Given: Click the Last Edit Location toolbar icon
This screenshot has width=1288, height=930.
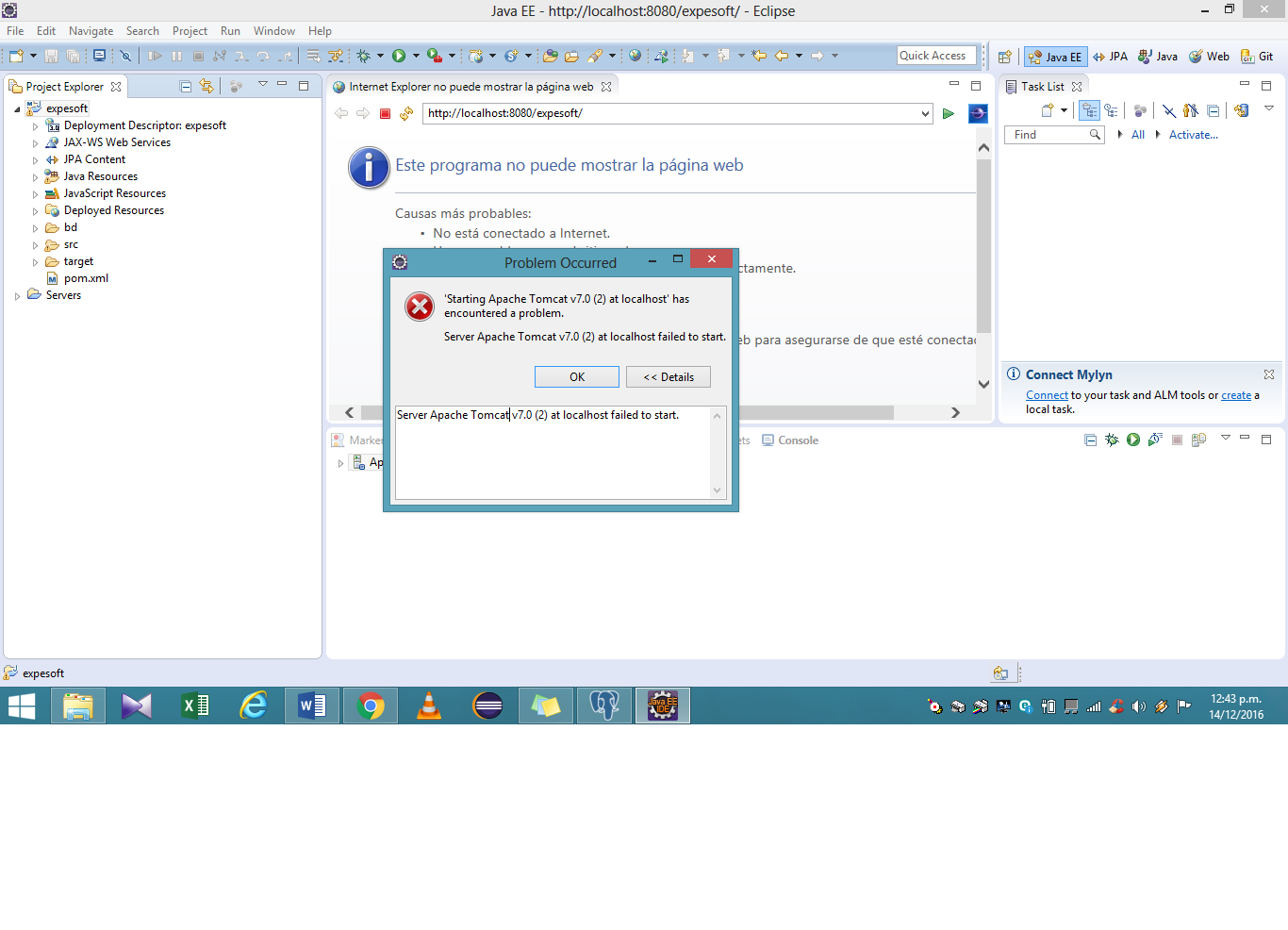Looking at the screenshot, I should [x=759, y=56].
